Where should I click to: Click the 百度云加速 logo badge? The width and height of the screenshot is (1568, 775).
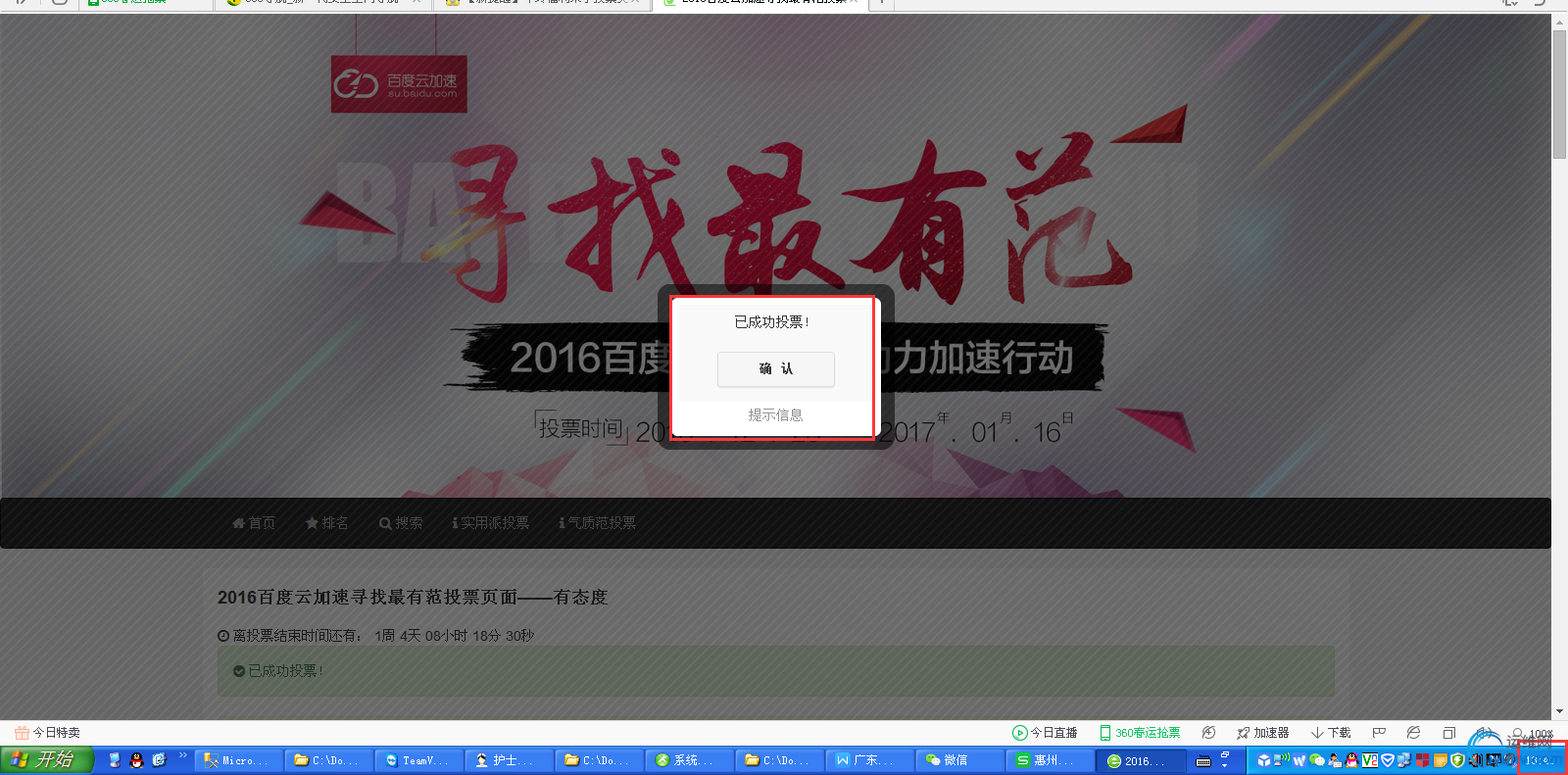click(x=399, y=84)
